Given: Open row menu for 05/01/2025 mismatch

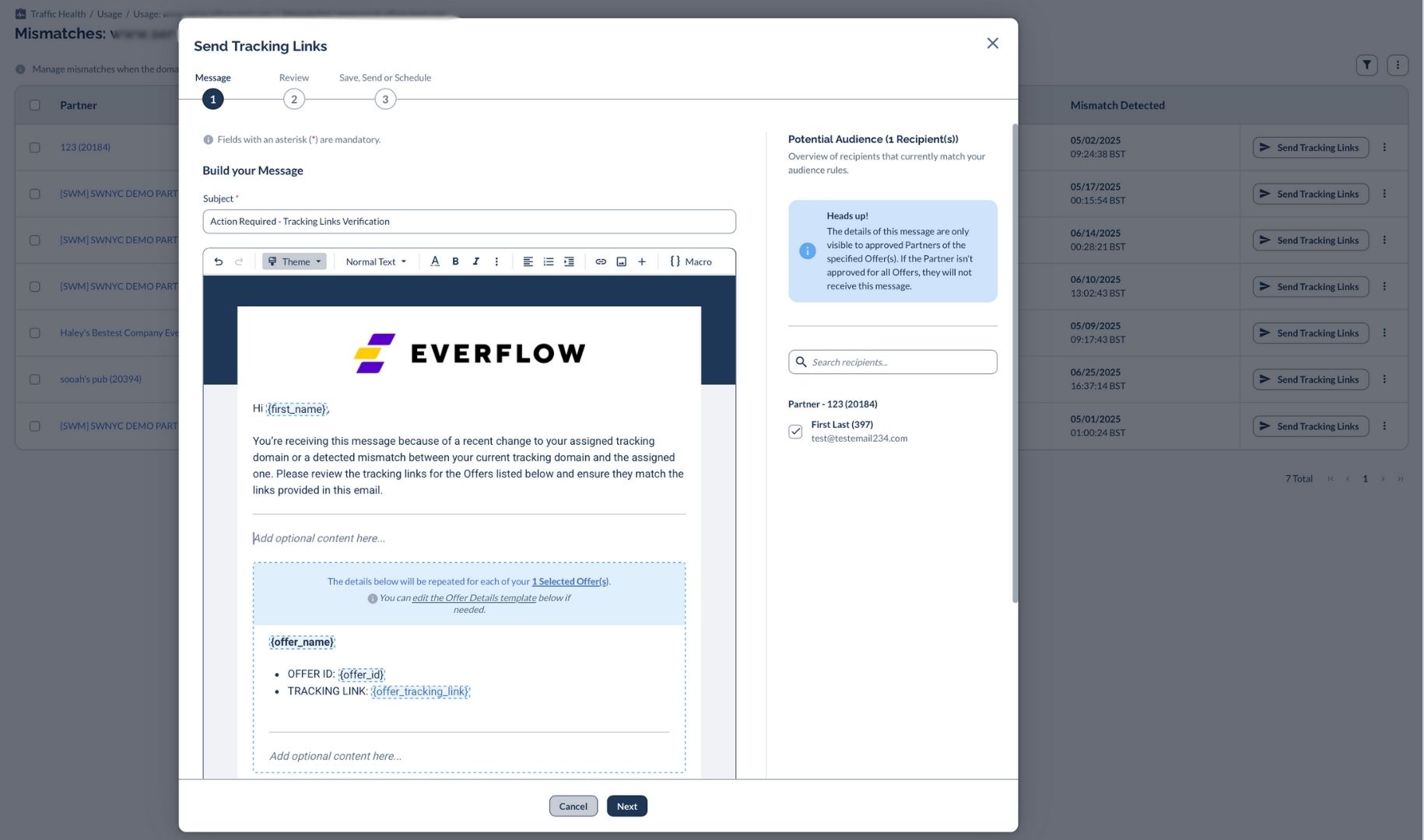Looking at the screenshot, I should pos(1384,426).
